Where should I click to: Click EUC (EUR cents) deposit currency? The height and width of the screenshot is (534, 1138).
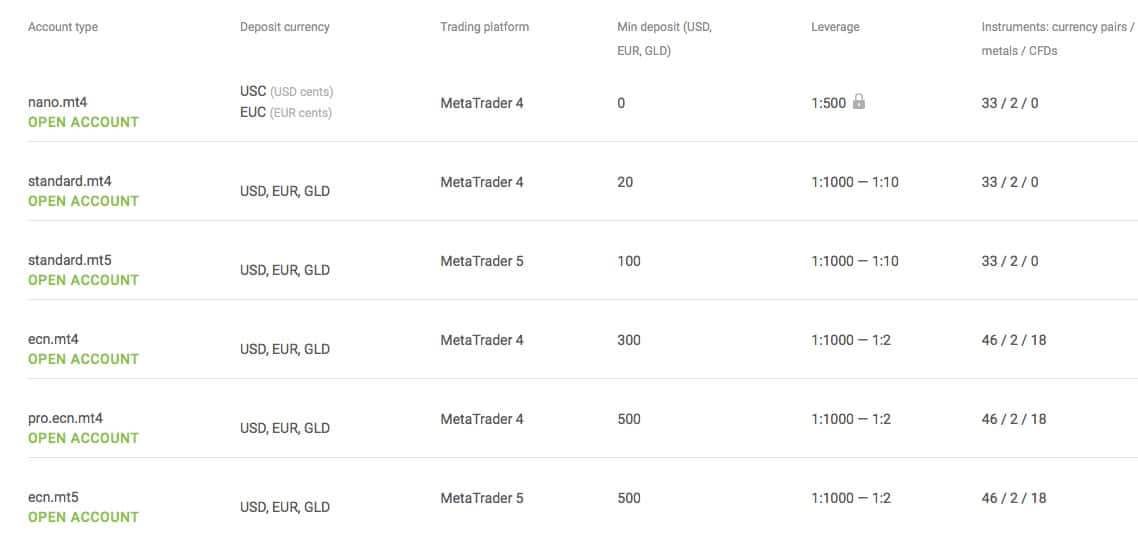286,113
